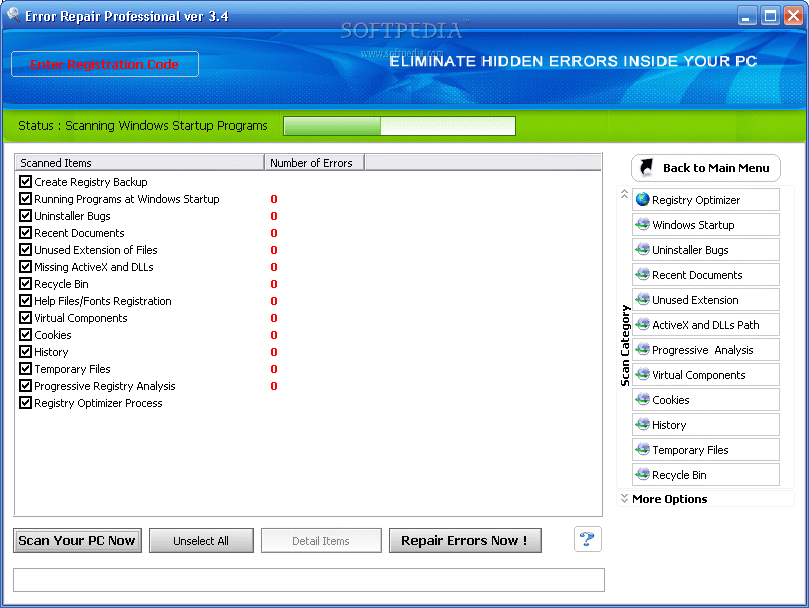Click the Windows Startup category icon
Viewport: 809px width, 608px height.
[x=642, y=224]
